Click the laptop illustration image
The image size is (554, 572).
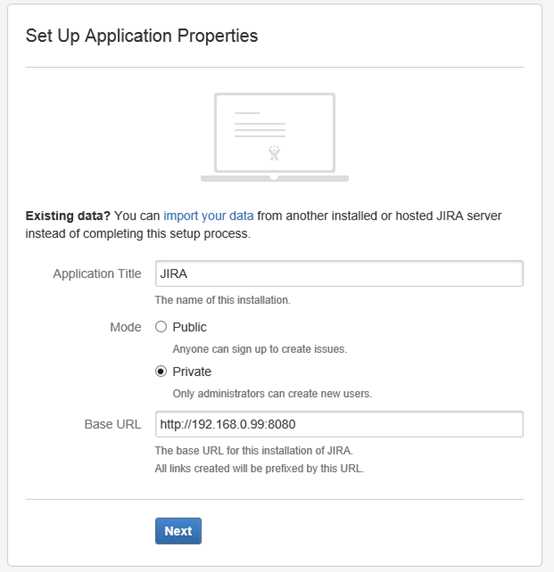(275, 137)
